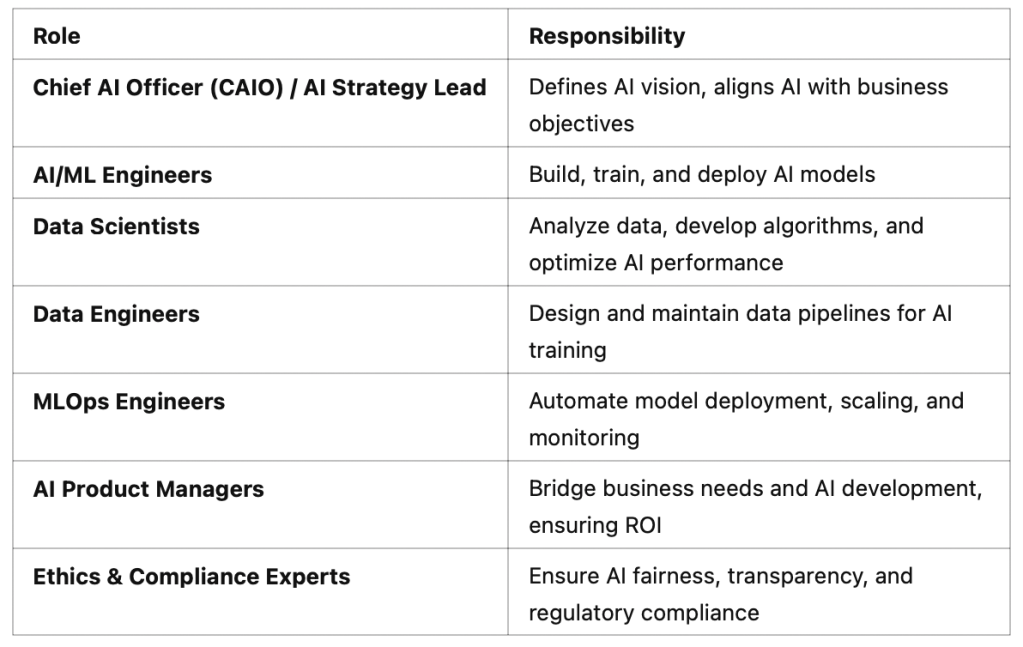Click the word 'monitoring' in MLOps row
The height and width of the screenshot is (647, 1023).
pos(584,437)
